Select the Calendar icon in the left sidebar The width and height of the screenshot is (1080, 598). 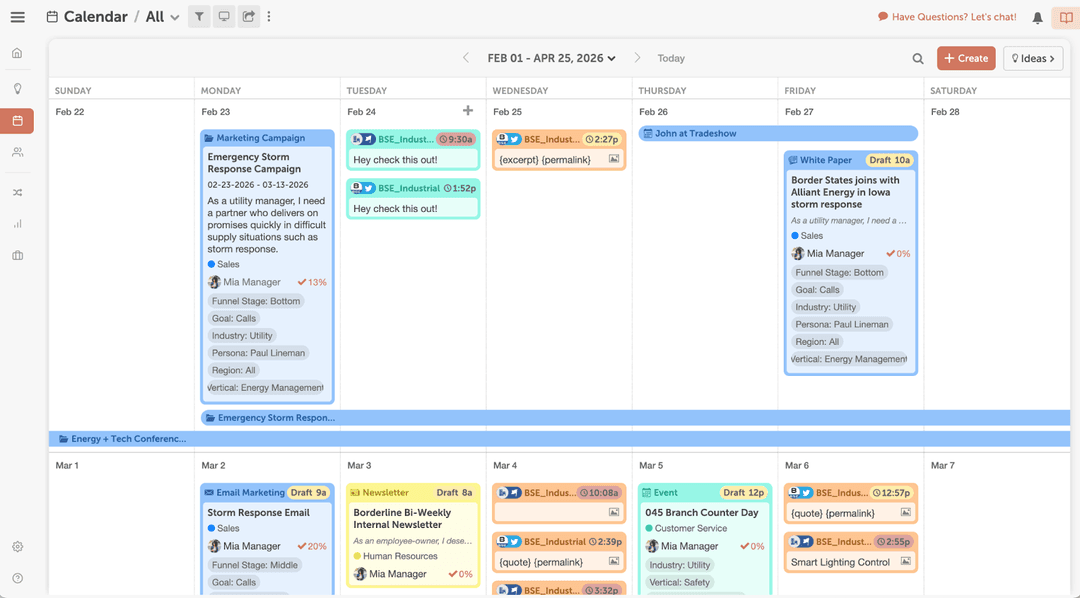point(16,120)
